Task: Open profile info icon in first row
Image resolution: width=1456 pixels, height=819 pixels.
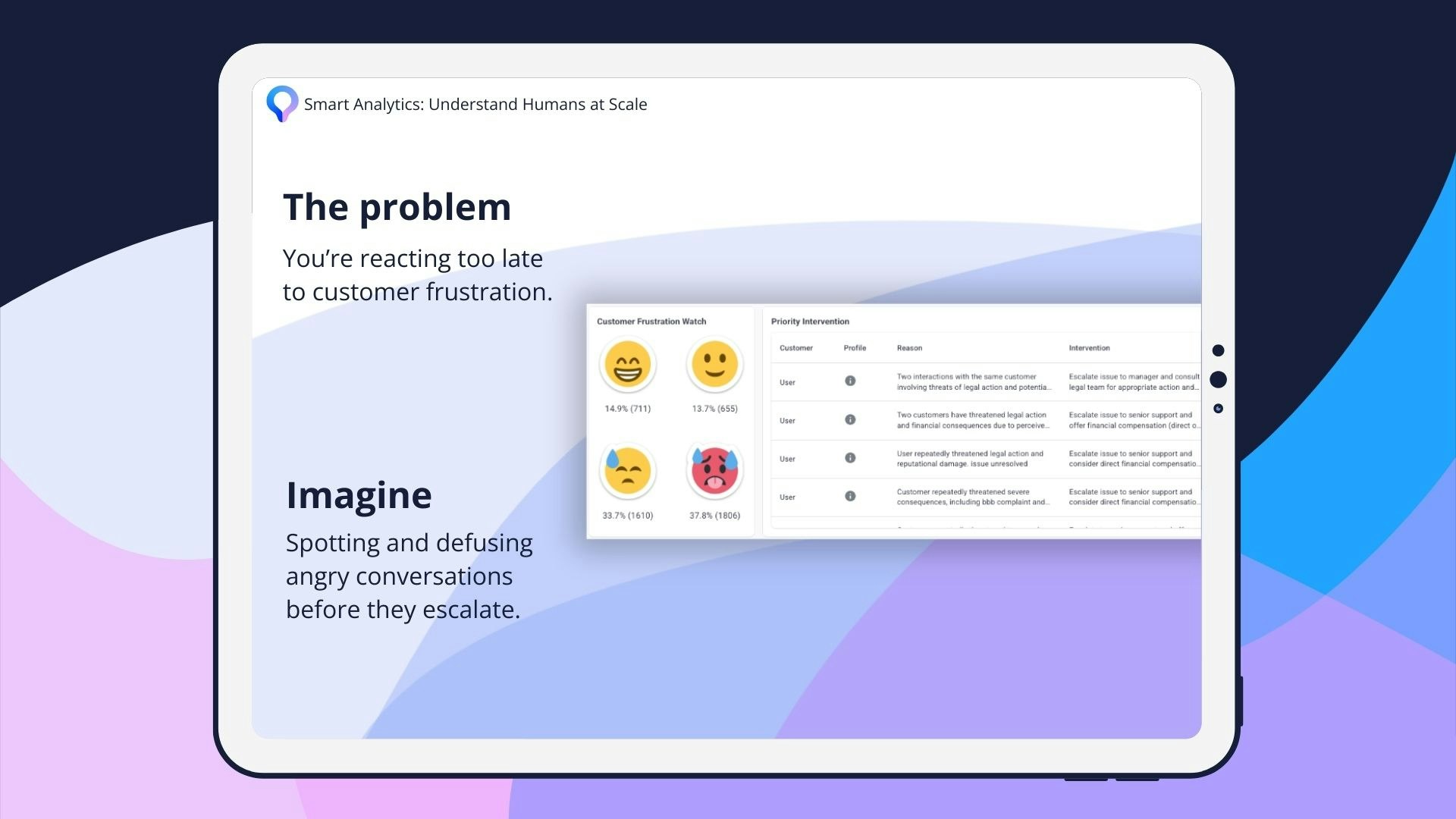Action: (850, 381)
